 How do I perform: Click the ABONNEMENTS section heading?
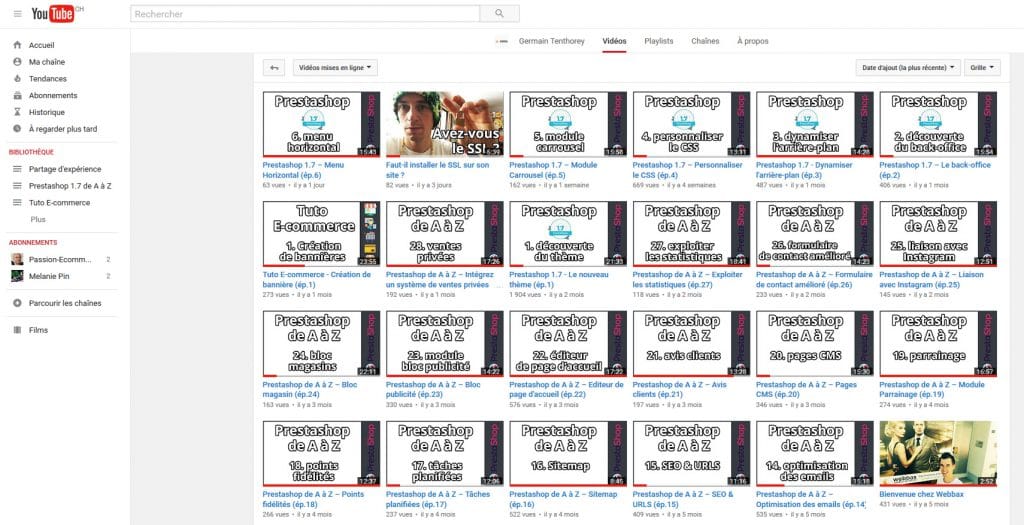click(33, 242)
